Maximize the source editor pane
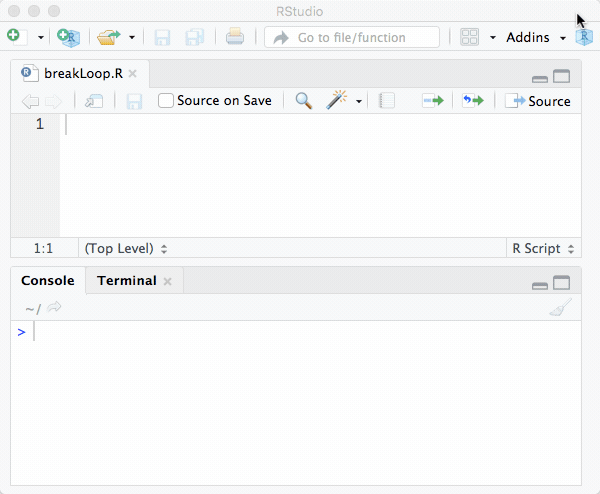 tap(561, 76)
